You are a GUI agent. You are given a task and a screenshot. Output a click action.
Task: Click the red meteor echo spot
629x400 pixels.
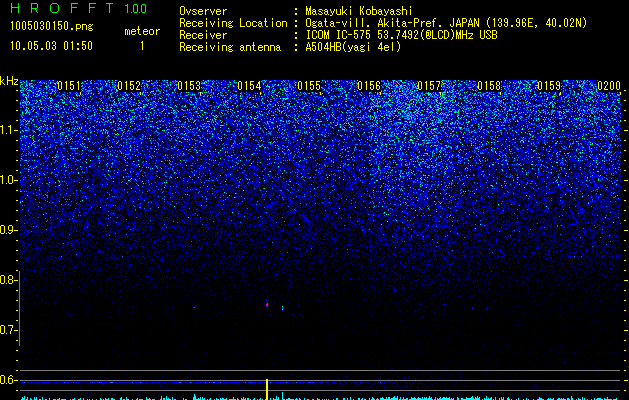[x=267, y=305]
